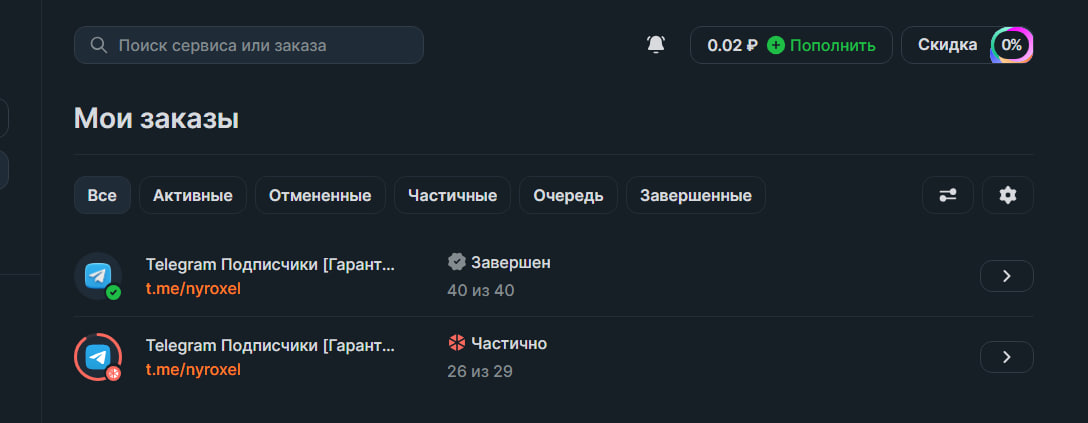Switch to the Активные tab
This screenshot has width=1088, height=423.
click(x=193, y=195)
